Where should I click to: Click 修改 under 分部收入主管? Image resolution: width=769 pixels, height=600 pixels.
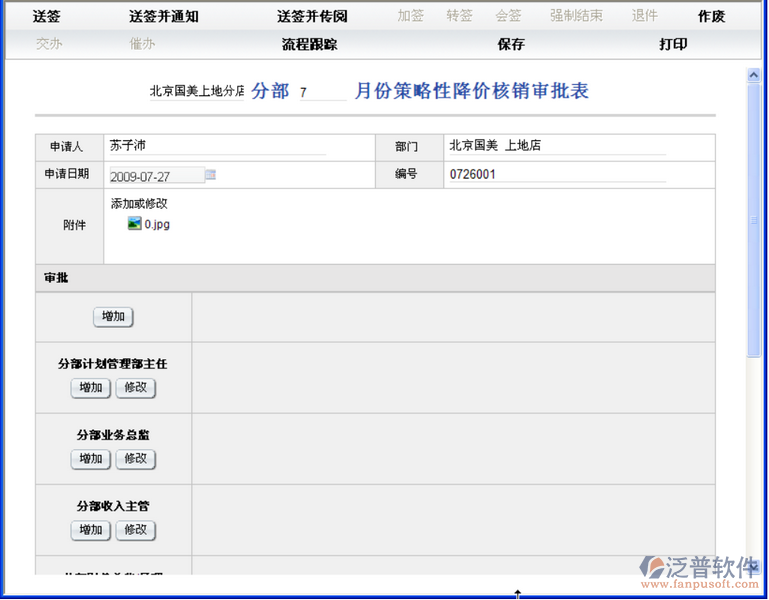click(136, 530)
